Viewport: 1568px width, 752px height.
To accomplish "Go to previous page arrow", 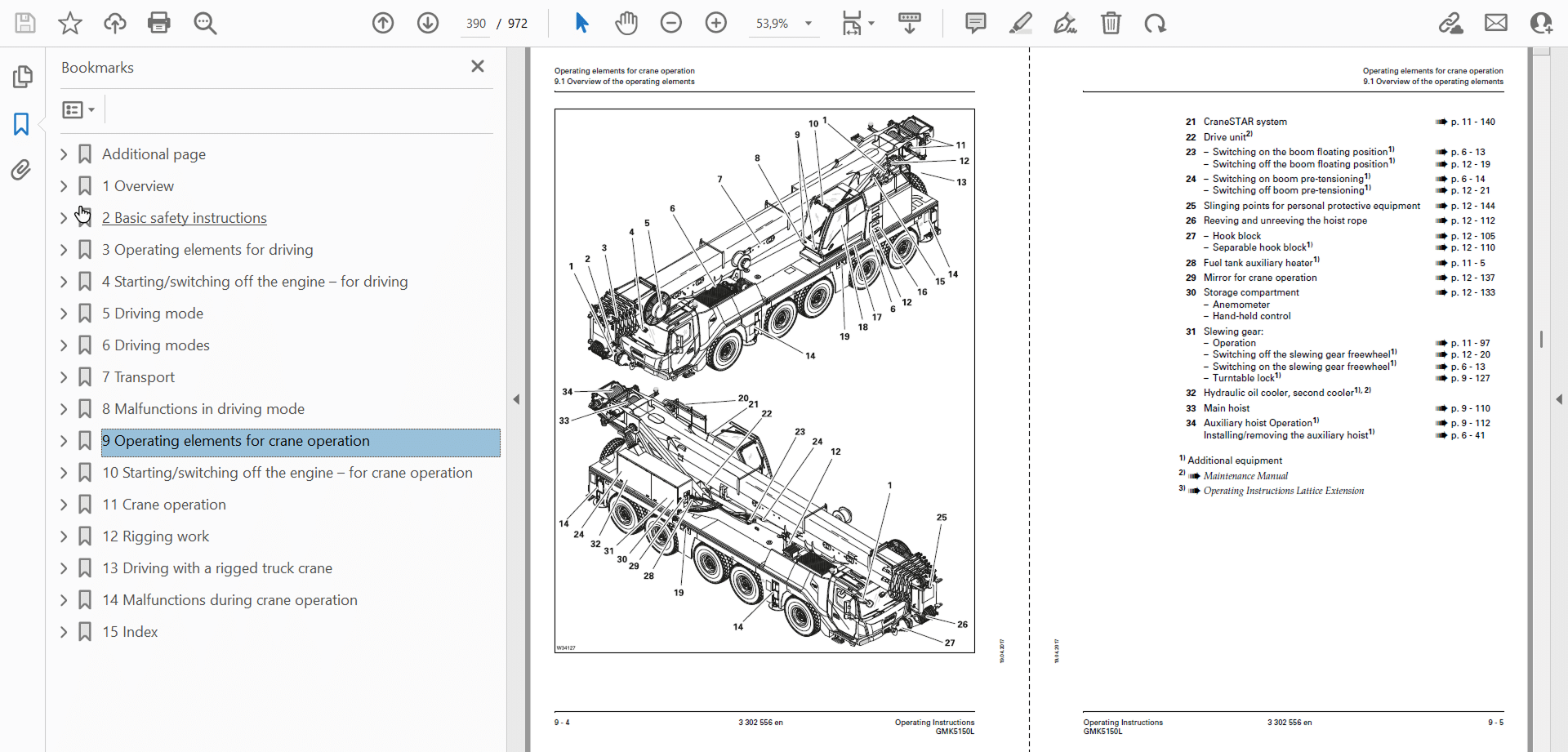I will [x=383, y=23].
